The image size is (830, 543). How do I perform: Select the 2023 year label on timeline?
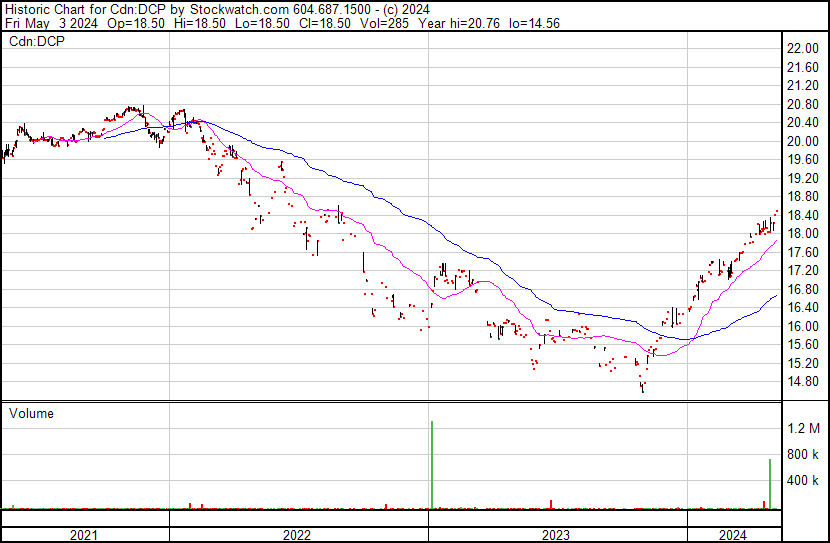click(556, 534)
